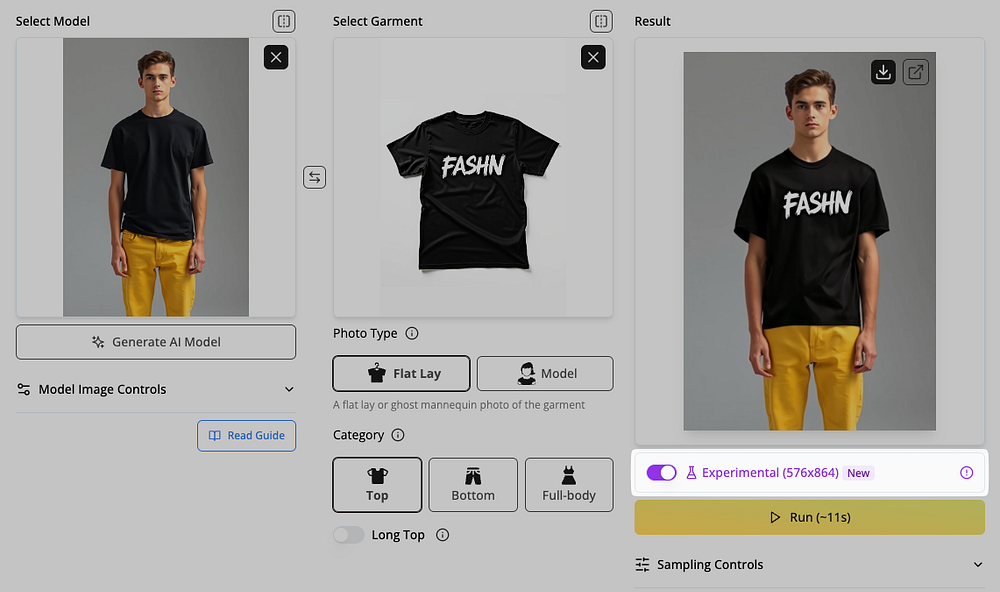Viewport: 1000px width, 592px height.
Task: Click compare icon beside Select Model
Action: (x=284, y=21)
